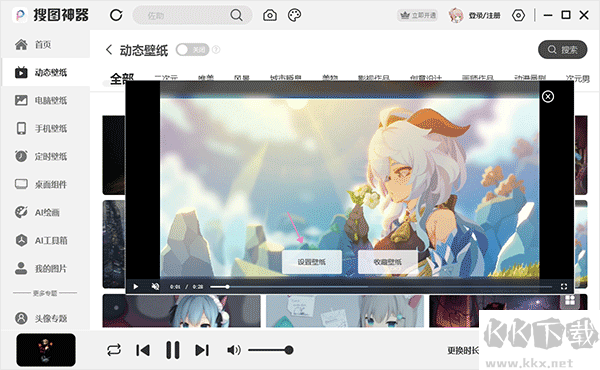Image resolution: width=600 pixels, height=370 pixels.
Task: Unmute the preview video sound
Action: [x=155, y=286]
